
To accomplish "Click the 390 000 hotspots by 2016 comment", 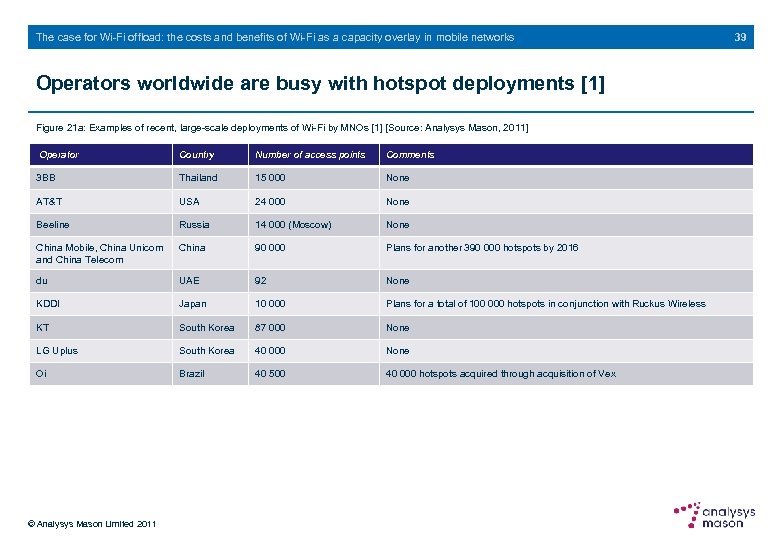I will coord(482,248).
